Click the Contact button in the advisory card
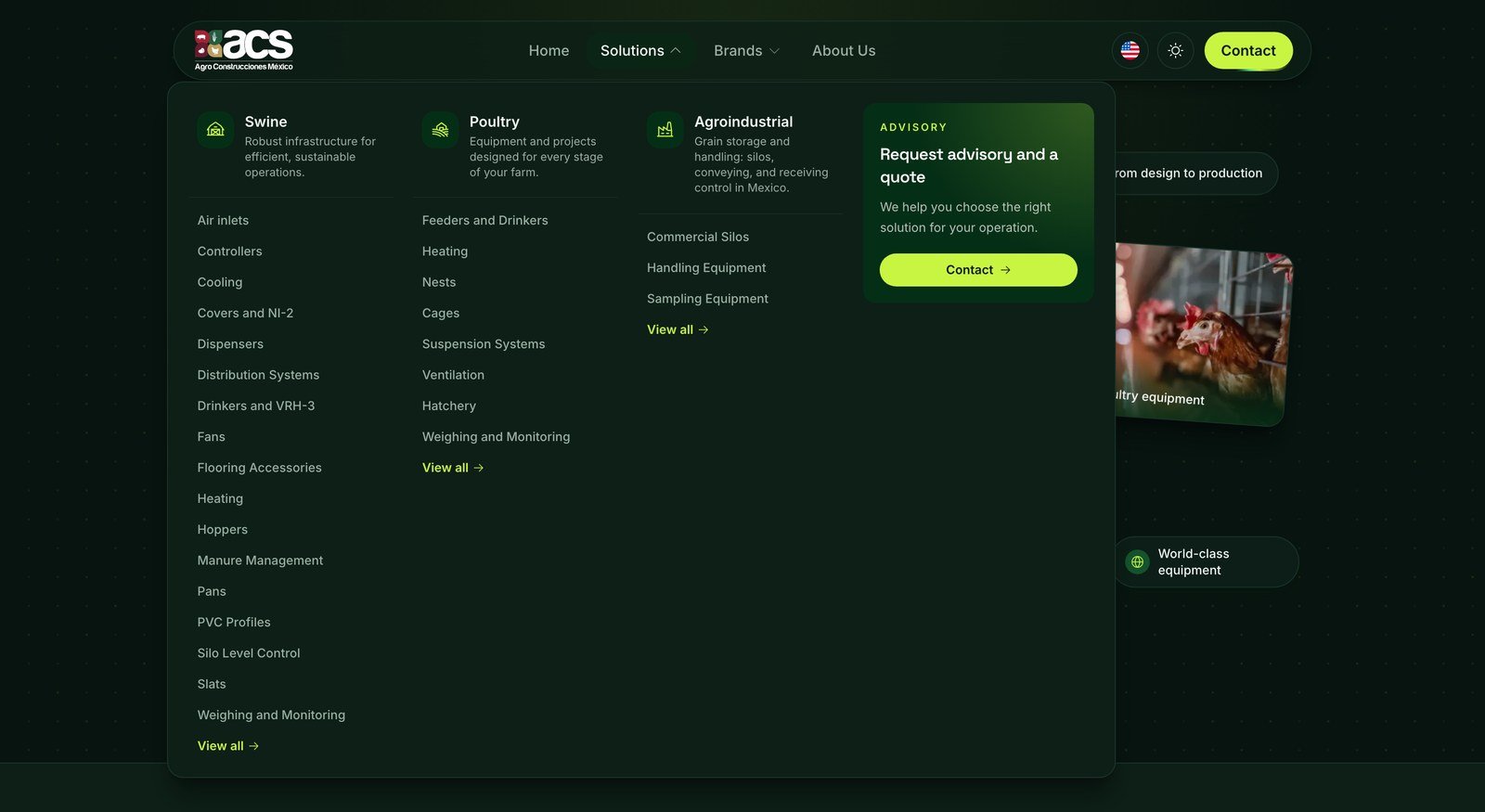The width and height of the screenshot is (1485, 812). click(978, 270)
